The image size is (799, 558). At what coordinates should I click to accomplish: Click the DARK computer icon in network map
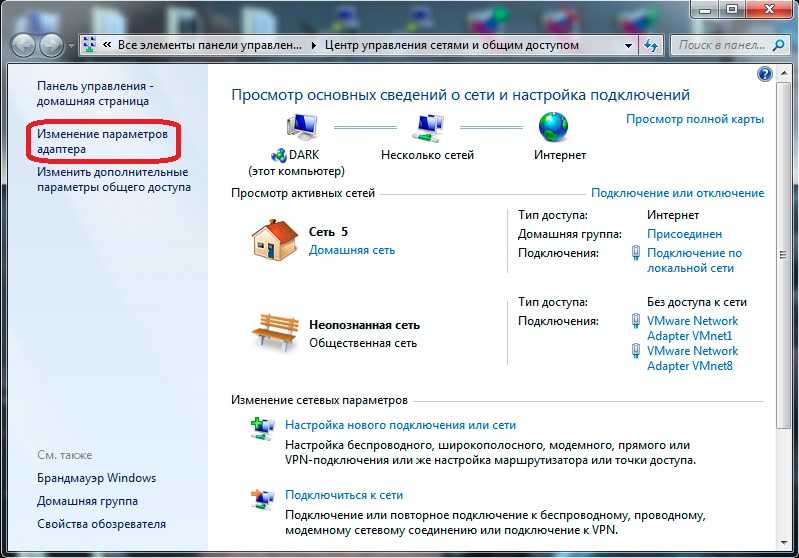pos(302,126)
